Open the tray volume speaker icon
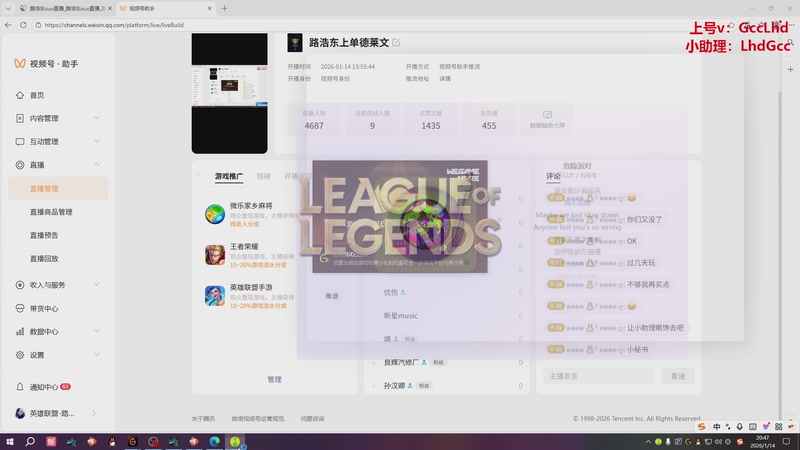This screenshot has width=800, height=450. (718, 442)
